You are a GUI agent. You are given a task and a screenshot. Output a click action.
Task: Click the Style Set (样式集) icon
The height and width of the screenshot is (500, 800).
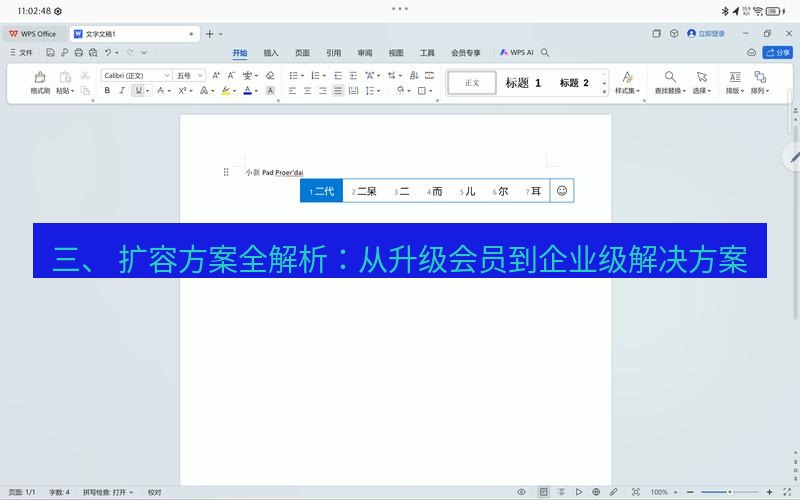(x=628, y=77)
